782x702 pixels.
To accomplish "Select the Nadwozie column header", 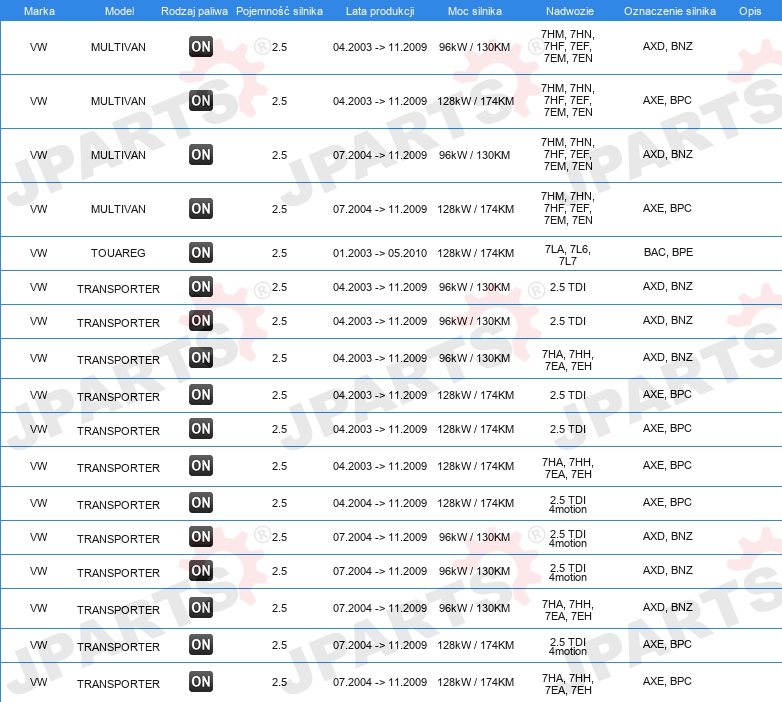I will coord(570,11).
